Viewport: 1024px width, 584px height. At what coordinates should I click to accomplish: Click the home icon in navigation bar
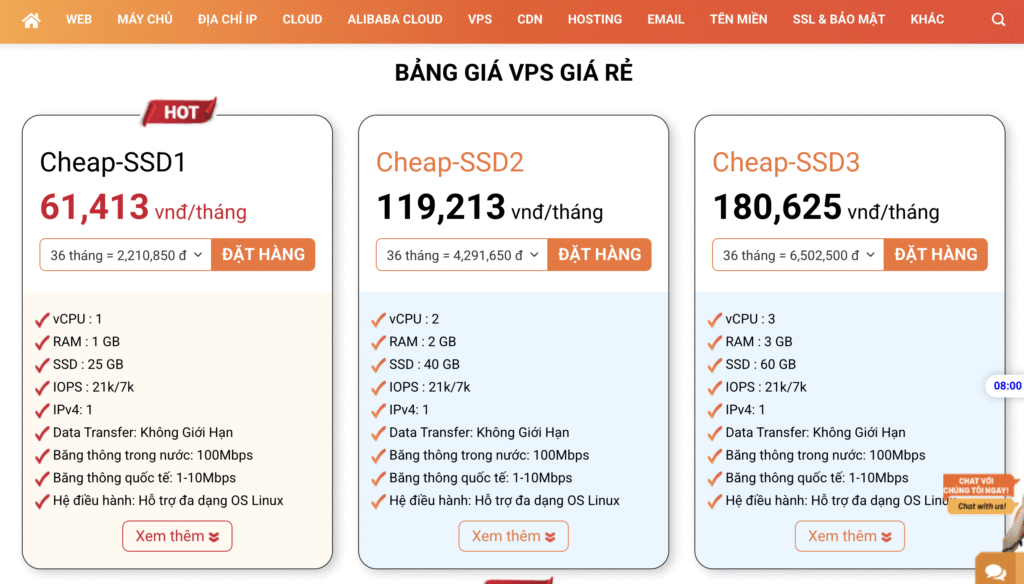point(31,20)
